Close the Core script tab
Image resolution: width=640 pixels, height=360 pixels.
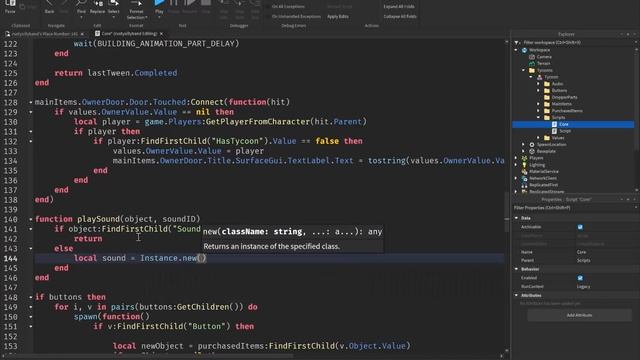tap(161, 34)
